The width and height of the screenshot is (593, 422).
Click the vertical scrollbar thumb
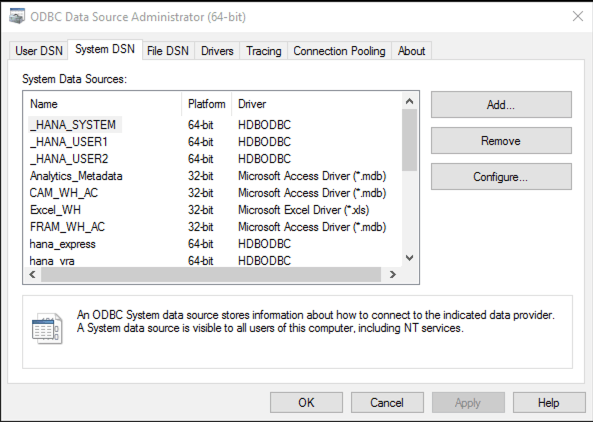409,140
